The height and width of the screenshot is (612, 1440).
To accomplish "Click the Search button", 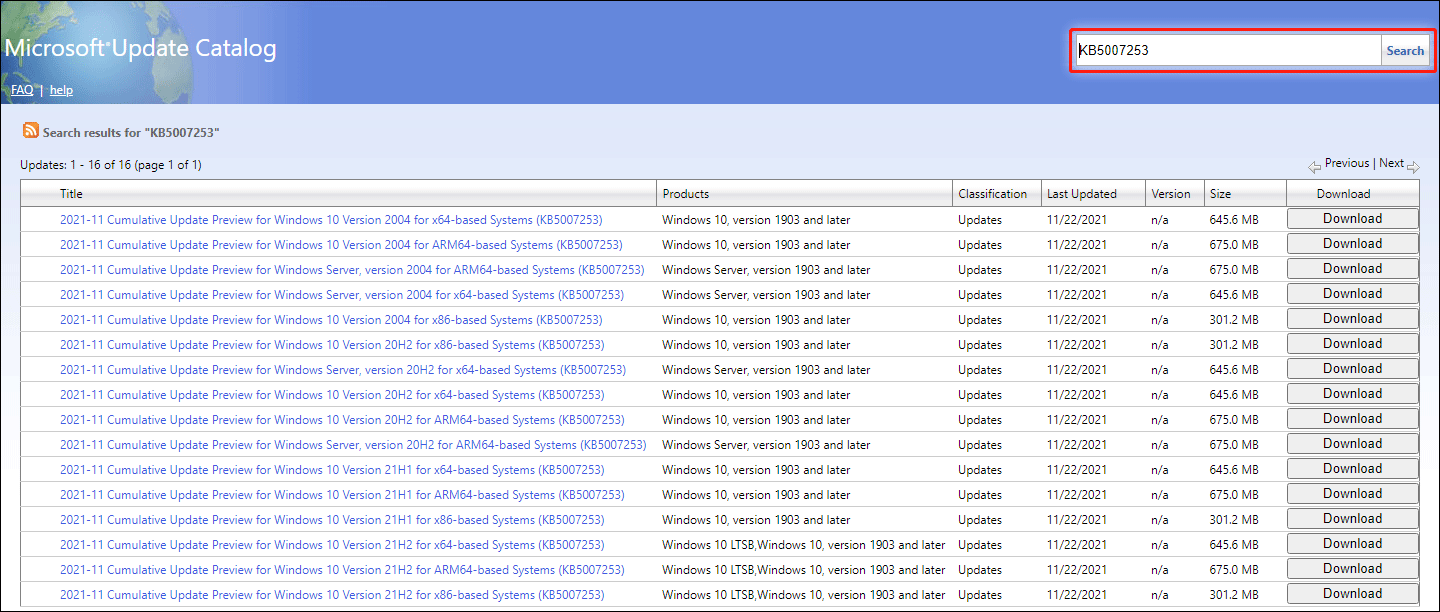I will click(1405, 51).
